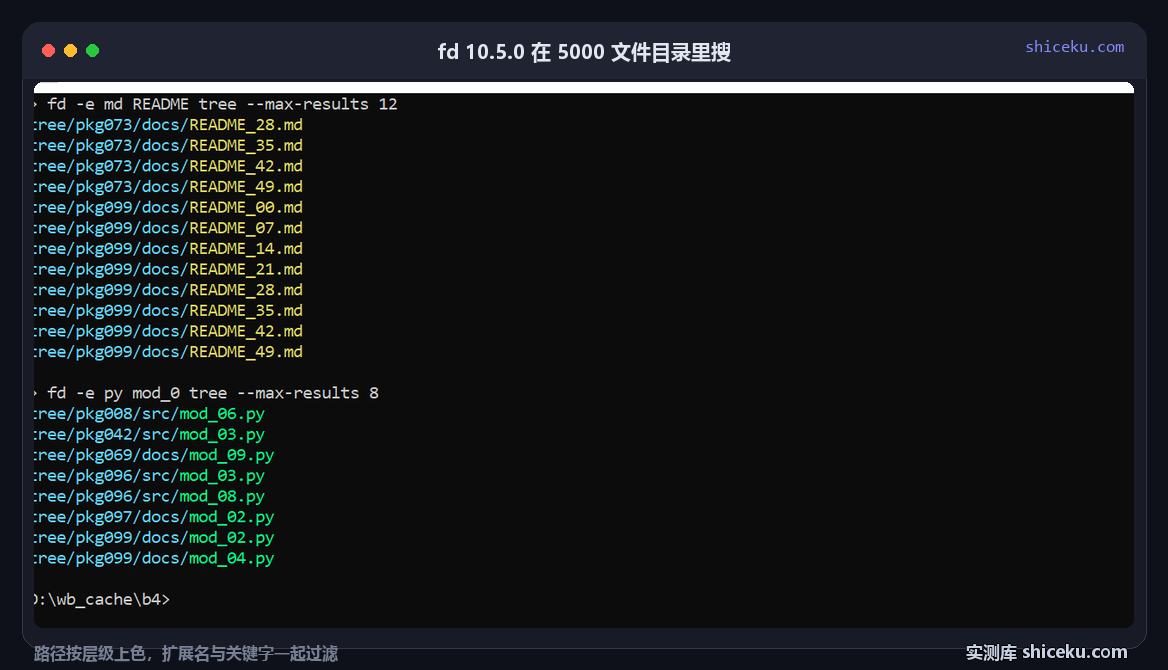Viewport: 1168px width, 670px height.
Task: Click result pkg073/docs/README_42.md
Action: pos(168,166)
